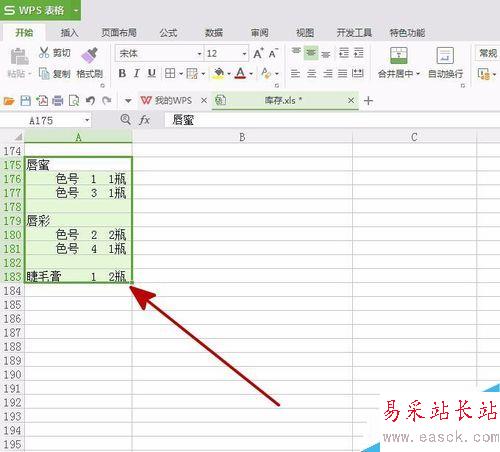Click the Select All corner triangle

click(18, 137)
